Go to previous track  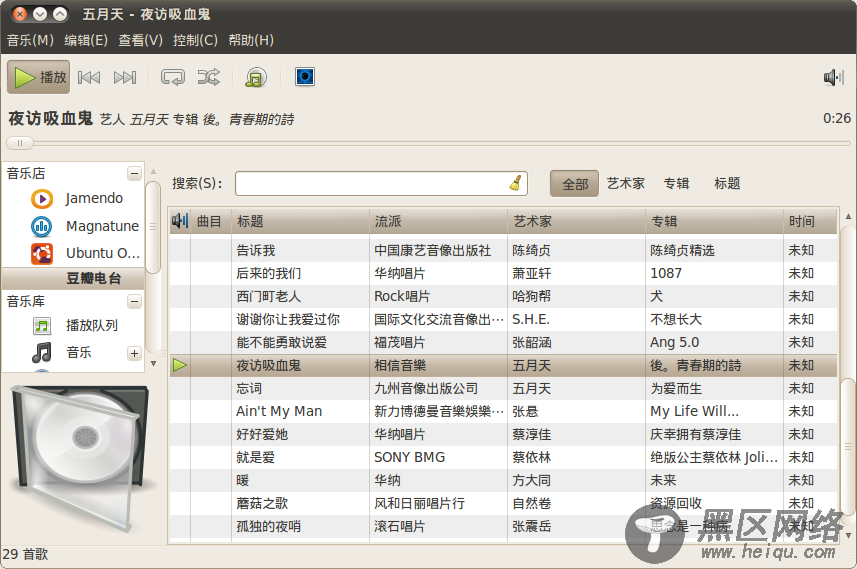89,78
